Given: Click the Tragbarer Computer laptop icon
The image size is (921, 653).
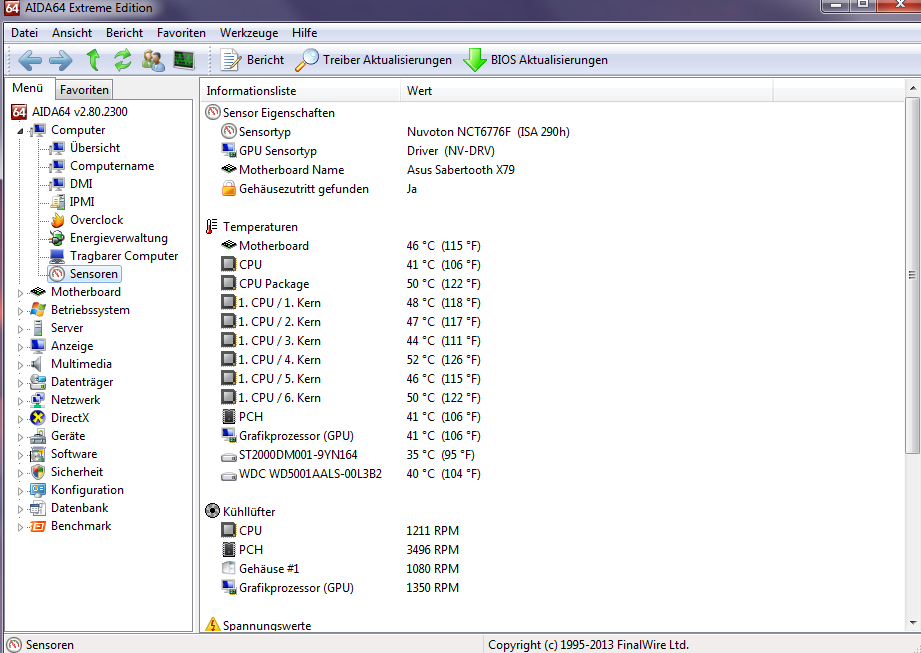Looking at the screenshot, I should pyautogui.click(x=58, y=256).
